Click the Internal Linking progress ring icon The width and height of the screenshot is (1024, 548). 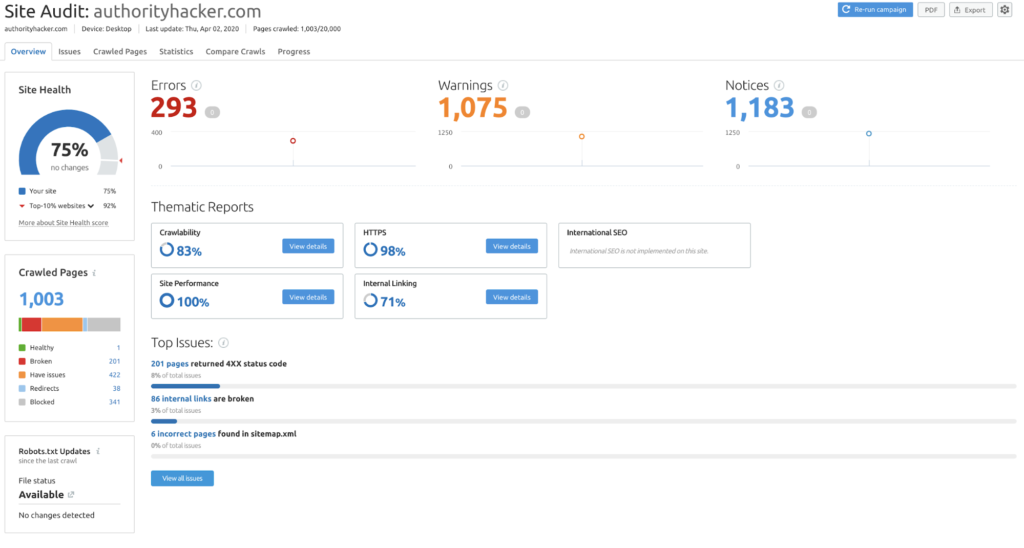click(x=370, y=300)
